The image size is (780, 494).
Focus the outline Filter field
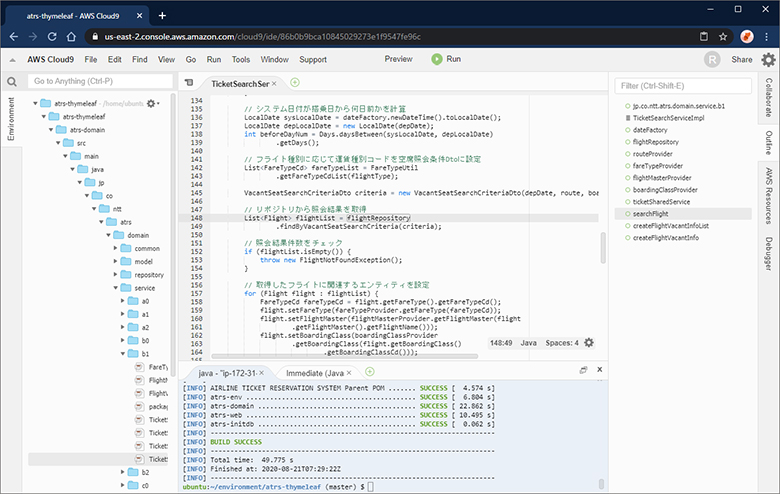point(683,86)
